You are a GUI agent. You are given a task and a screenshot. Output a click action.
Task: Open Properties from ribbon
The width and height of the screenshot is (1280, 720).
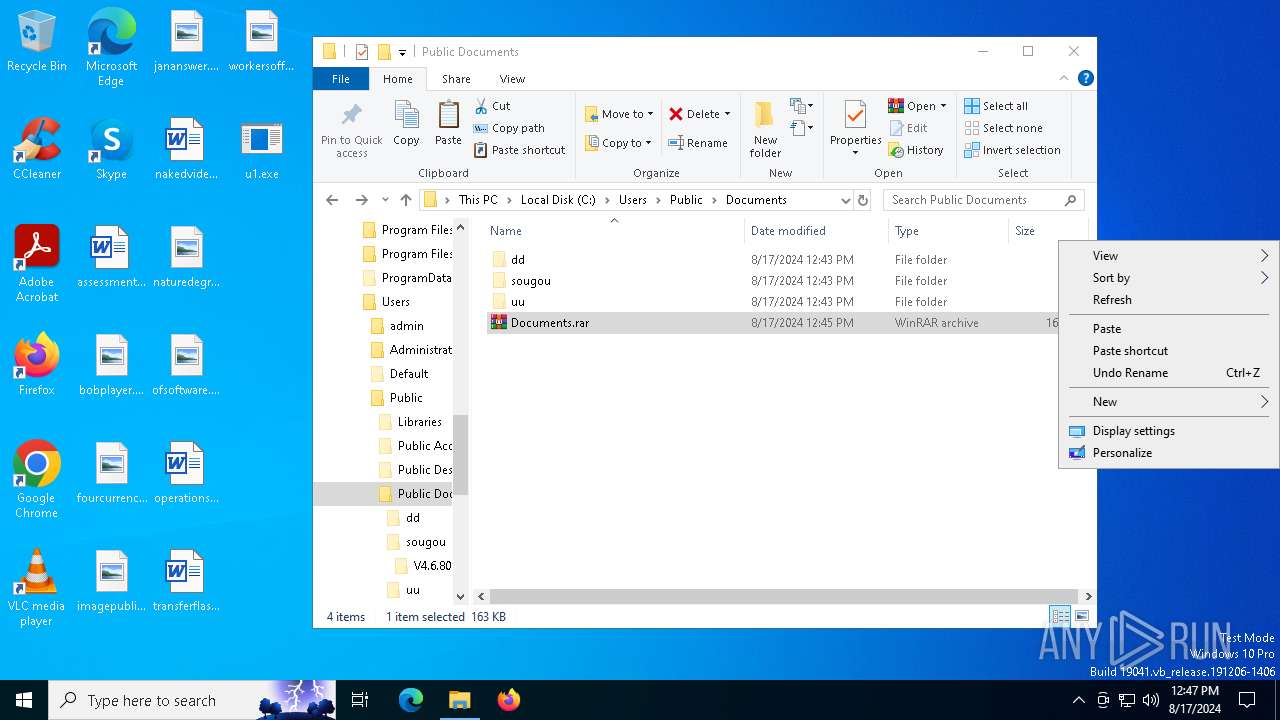point(855,128)
